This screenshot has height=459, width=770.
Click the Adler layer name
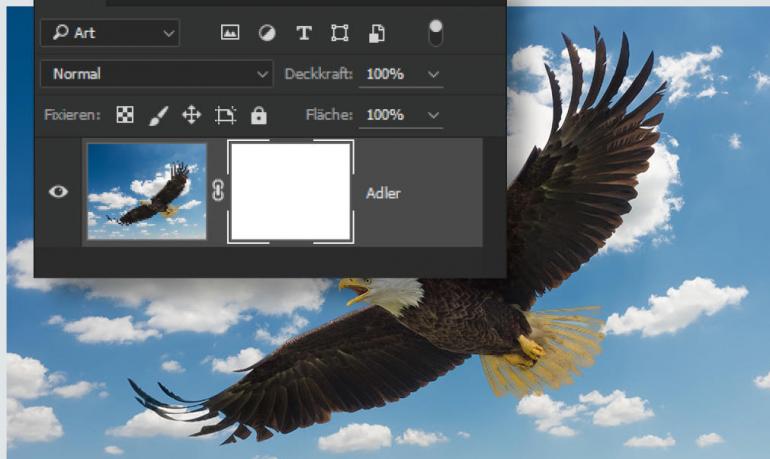(x=384, y=193)
